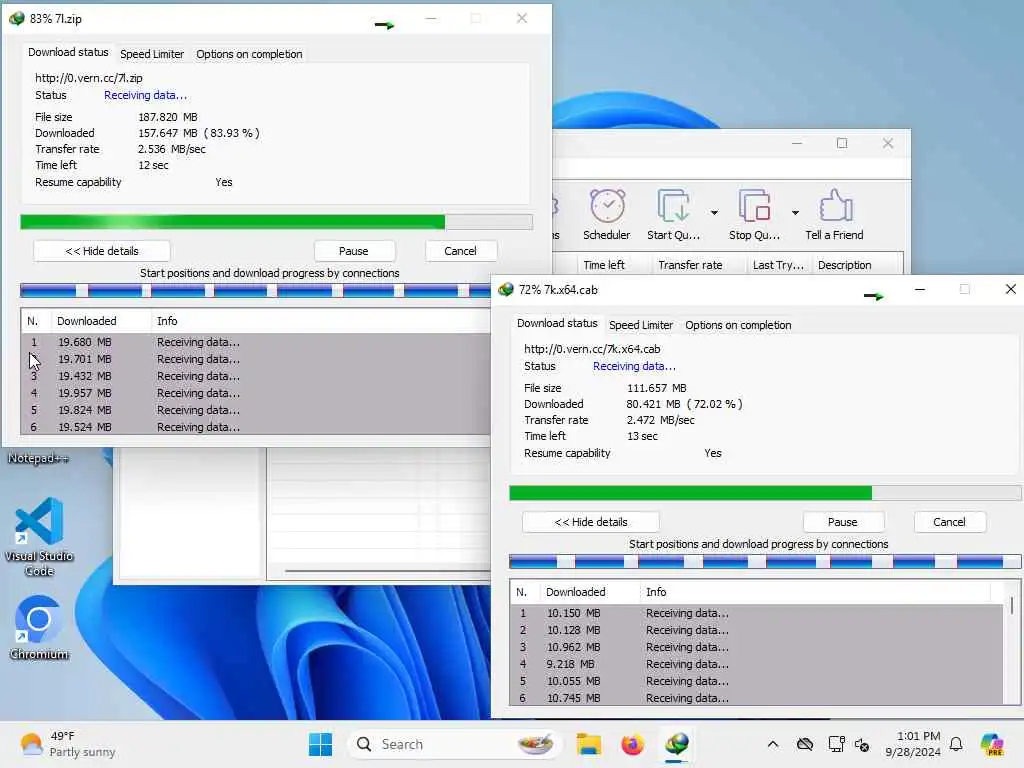The image size is (1024, 768).
Task: Open the Chromium desktop shortcut
Action: pyautogui.click(x=39, y=628)
